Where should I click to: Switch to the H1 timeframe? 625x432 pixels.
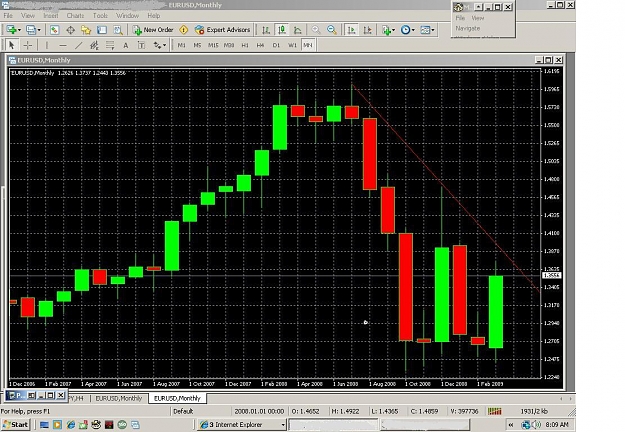click(245, 45)
